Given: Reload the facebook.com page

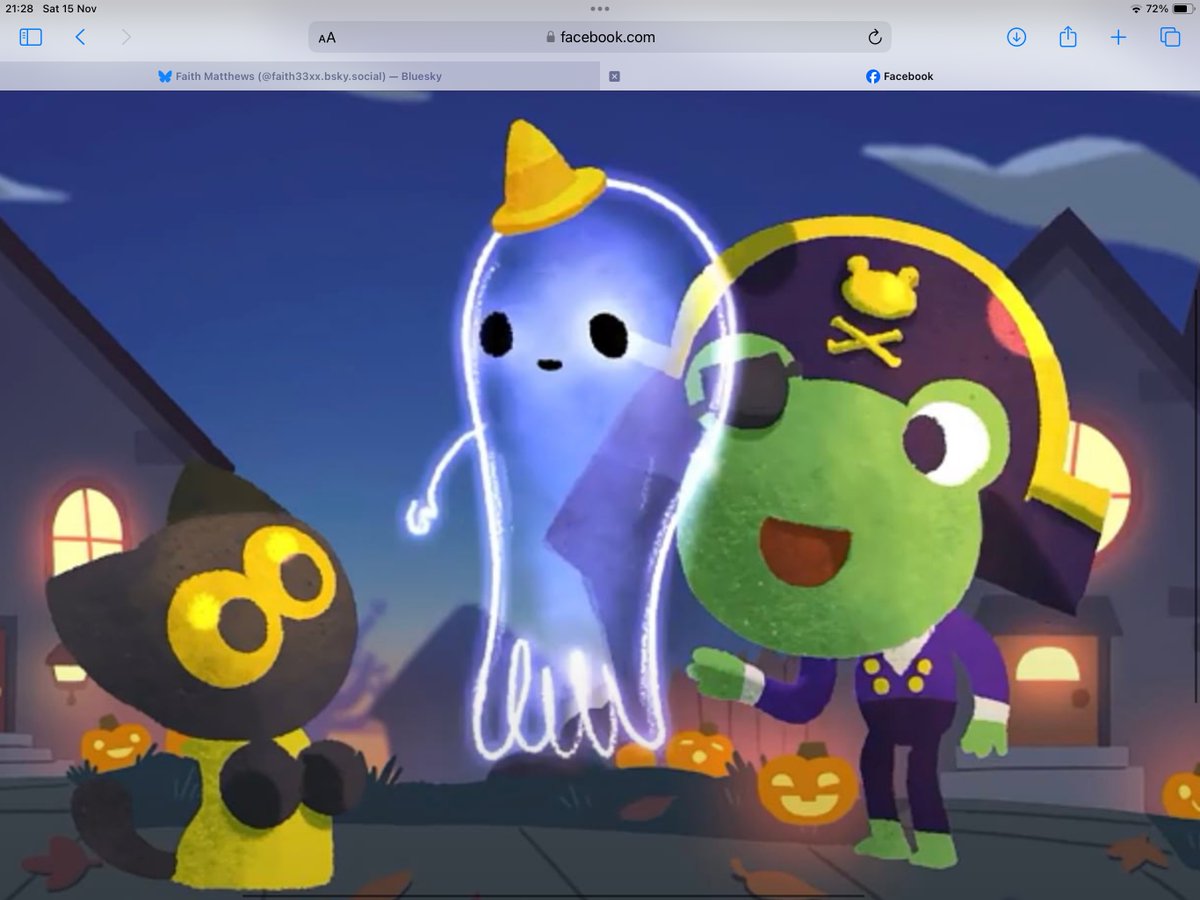Looking at the screenshot, I should pyautogui.click(x=874, y=37).
